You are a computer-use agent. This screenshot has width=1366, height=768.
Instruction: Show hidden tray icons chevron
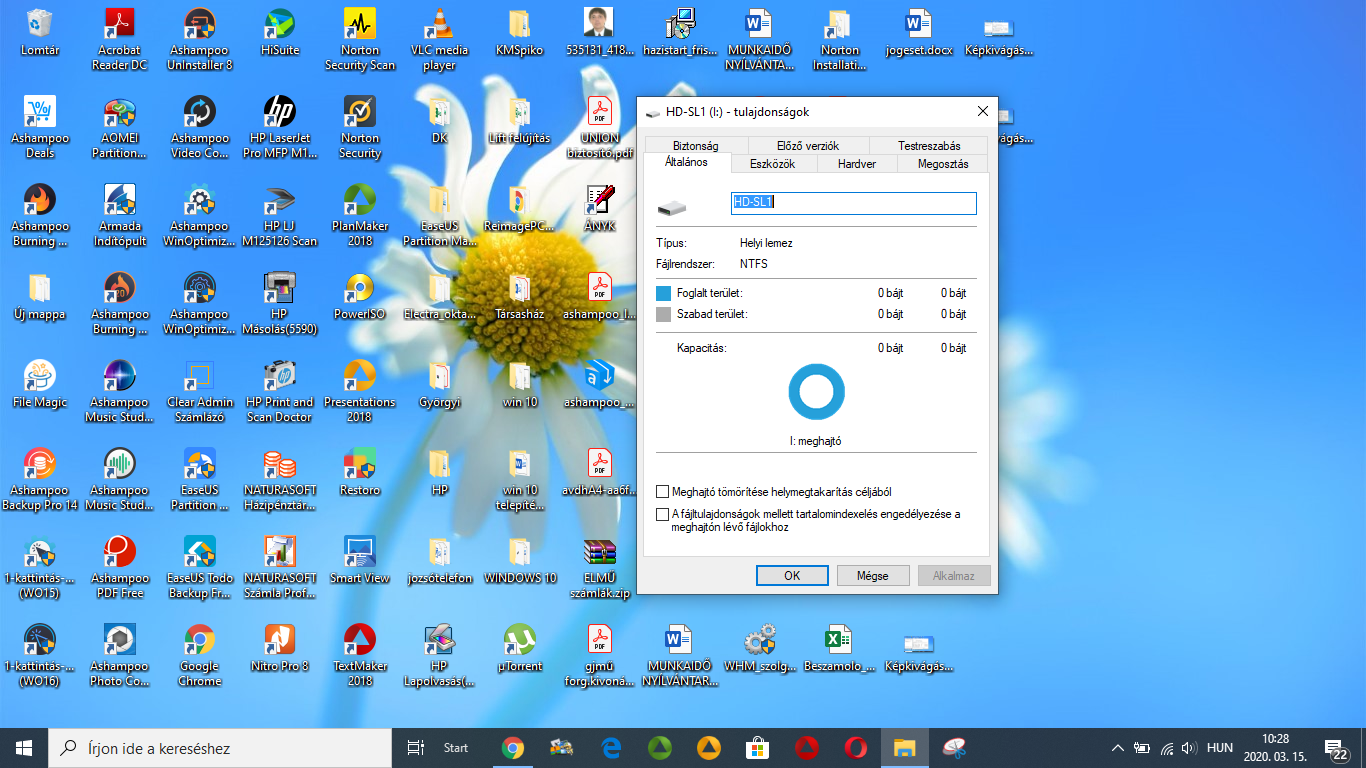point(1118,748)
